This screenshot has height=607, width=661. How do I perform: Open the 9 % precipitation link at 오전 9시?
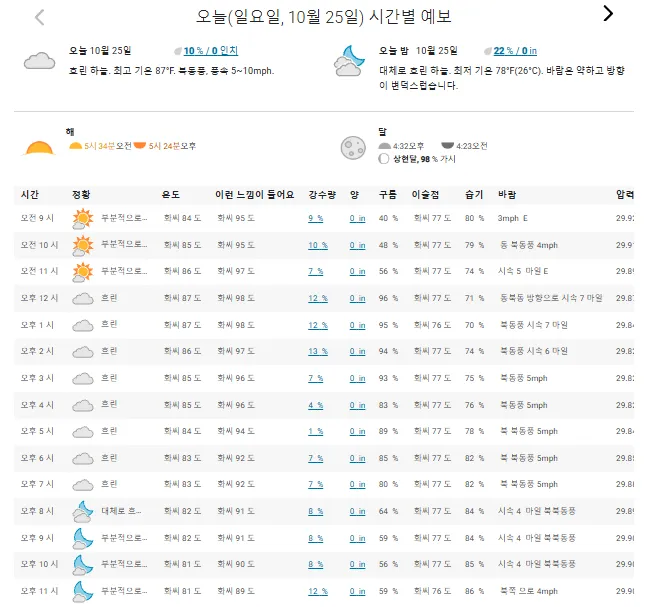[x=315, y=218]
